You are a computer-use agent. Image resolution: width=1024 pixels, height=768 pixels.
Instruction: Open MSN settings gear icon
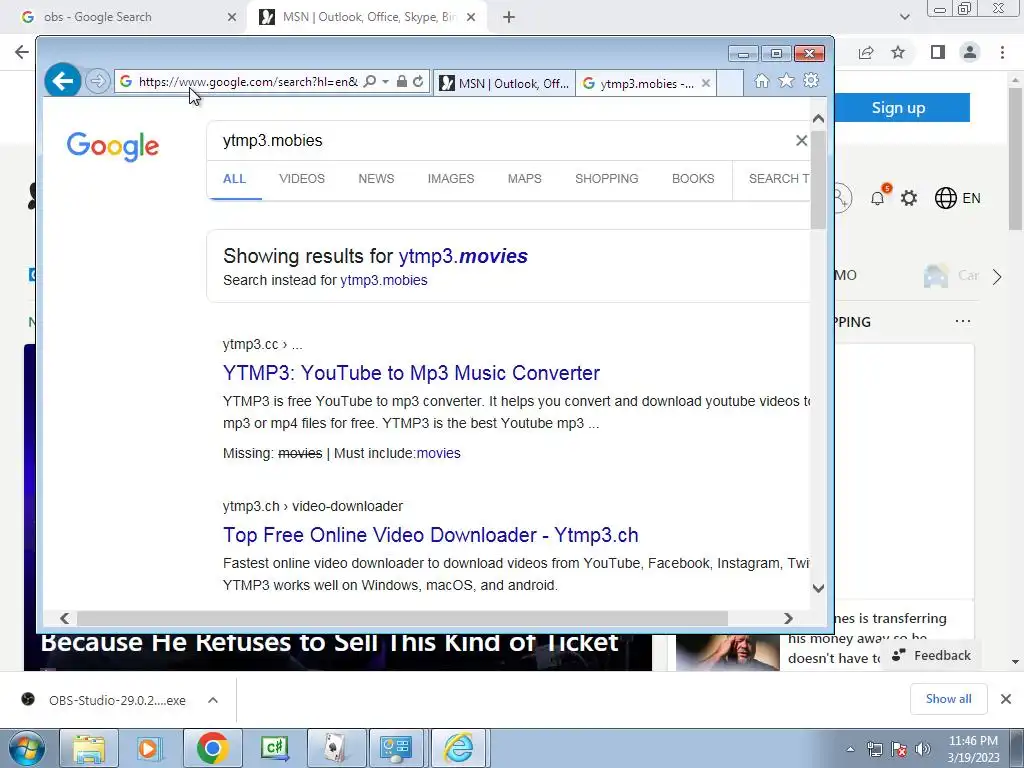[909, 198]
